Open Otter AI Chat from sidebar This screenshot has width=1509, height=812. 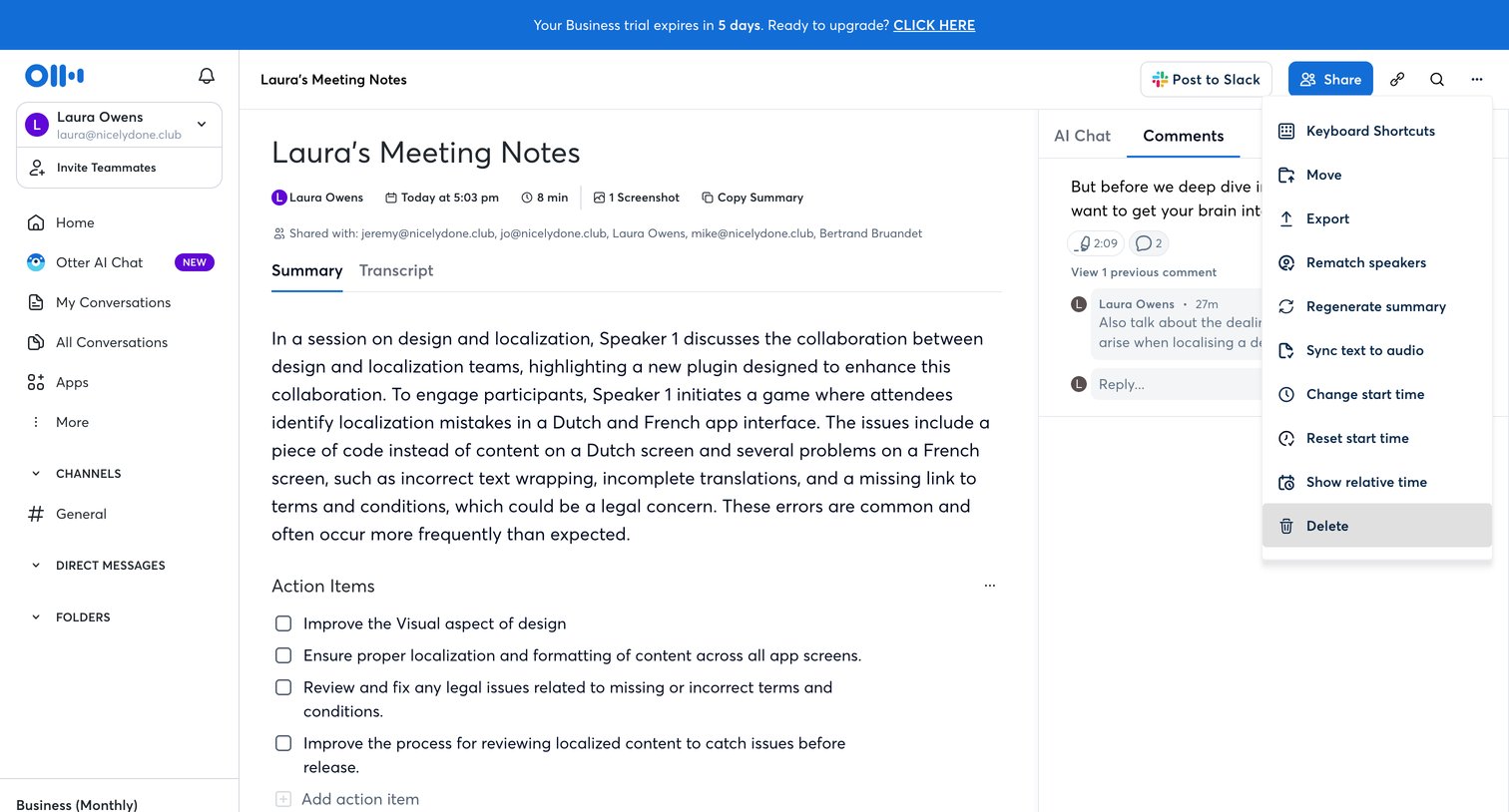99,262
